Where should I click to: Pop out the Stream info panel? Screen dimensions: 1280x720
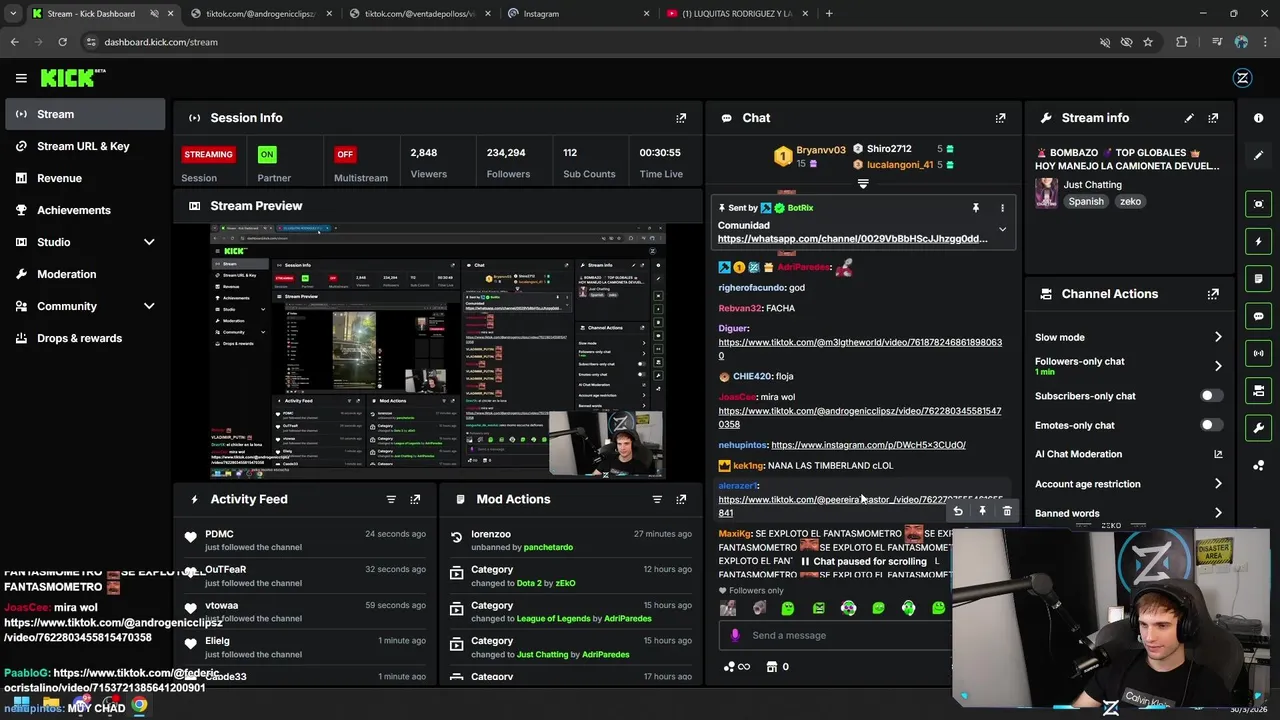[x=1213, y=118]
